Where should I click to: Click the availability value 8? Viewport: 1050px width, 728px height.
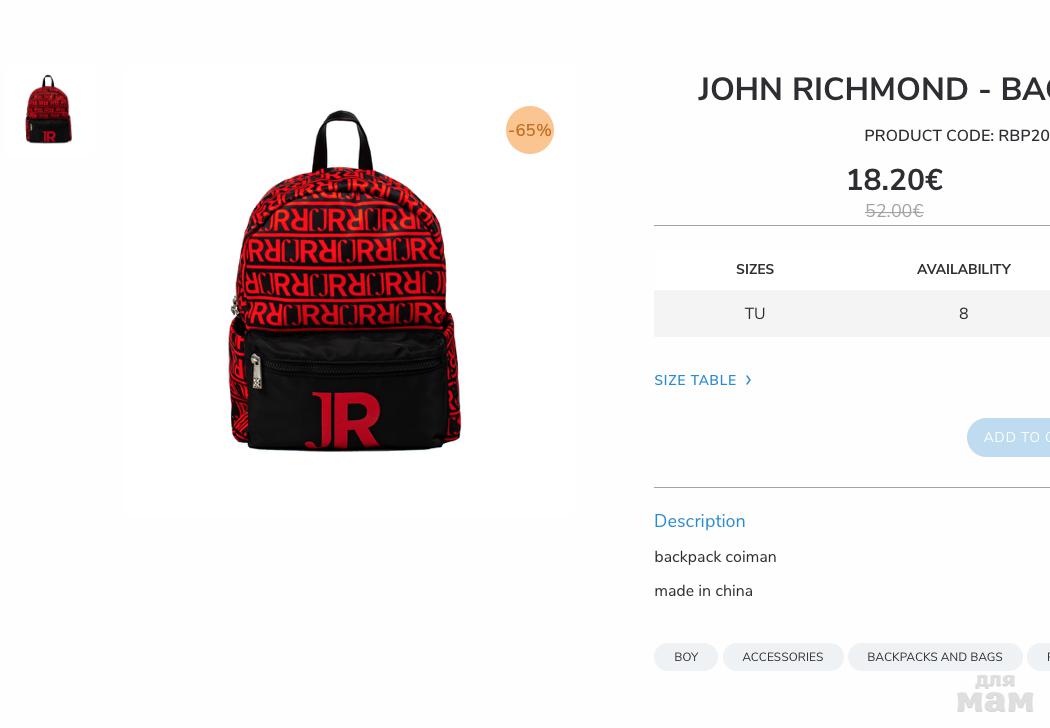click(x=964, y=313)
